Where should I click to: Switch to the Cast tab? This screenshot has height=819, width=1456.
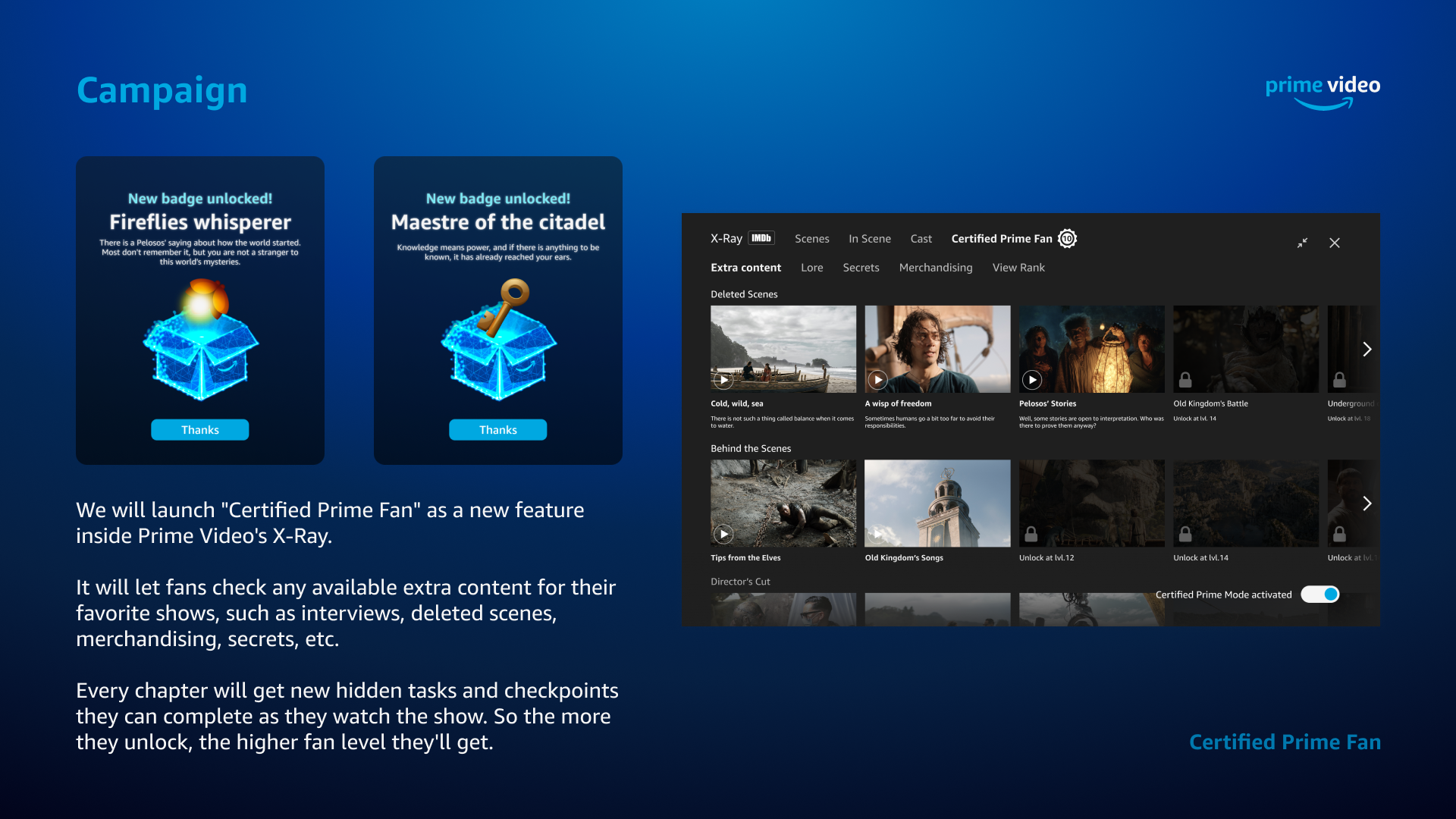(921, 239)
